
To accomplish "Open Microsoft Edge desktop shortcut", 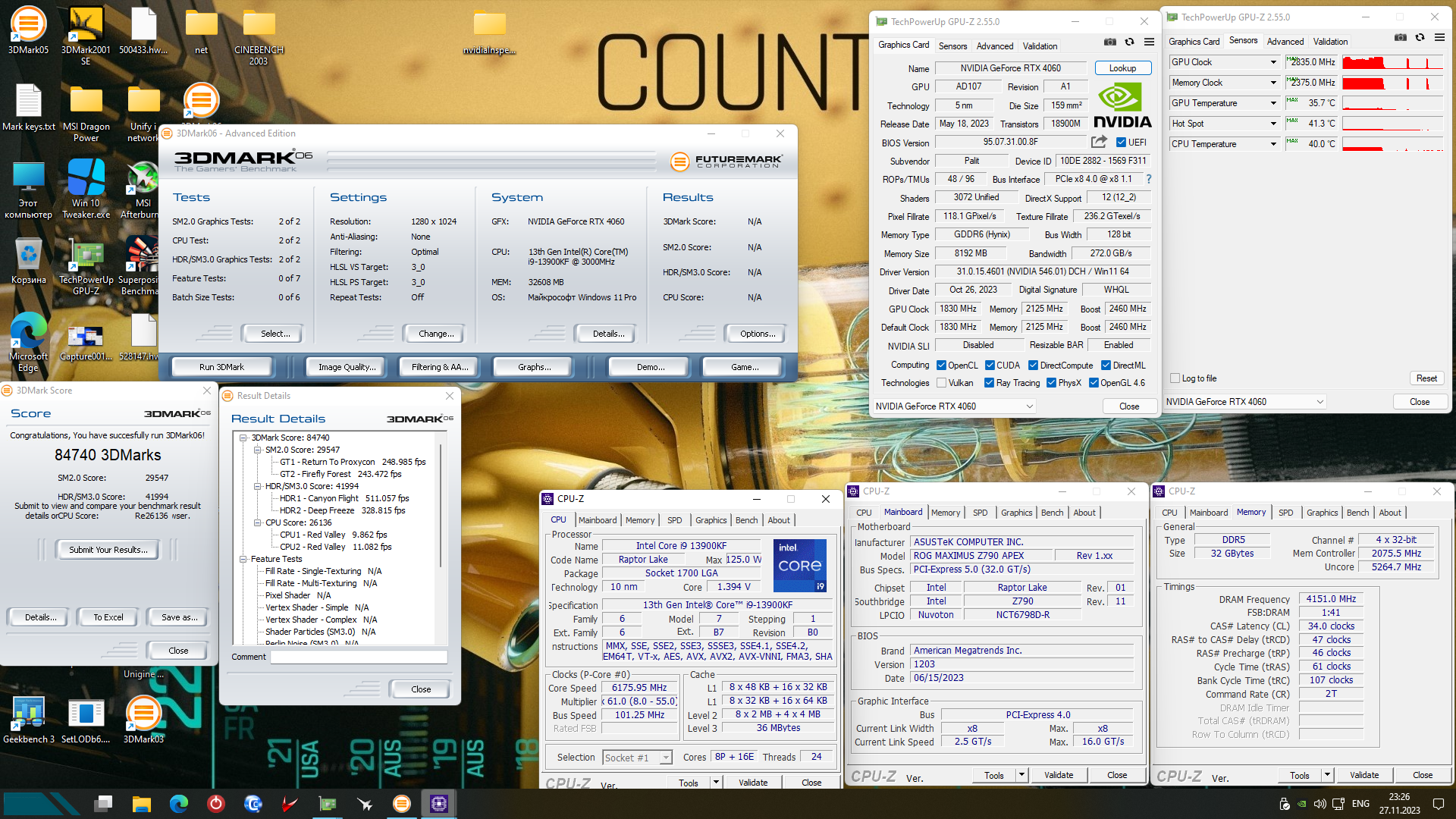I will pyautogui.click(x=28, y=342).
